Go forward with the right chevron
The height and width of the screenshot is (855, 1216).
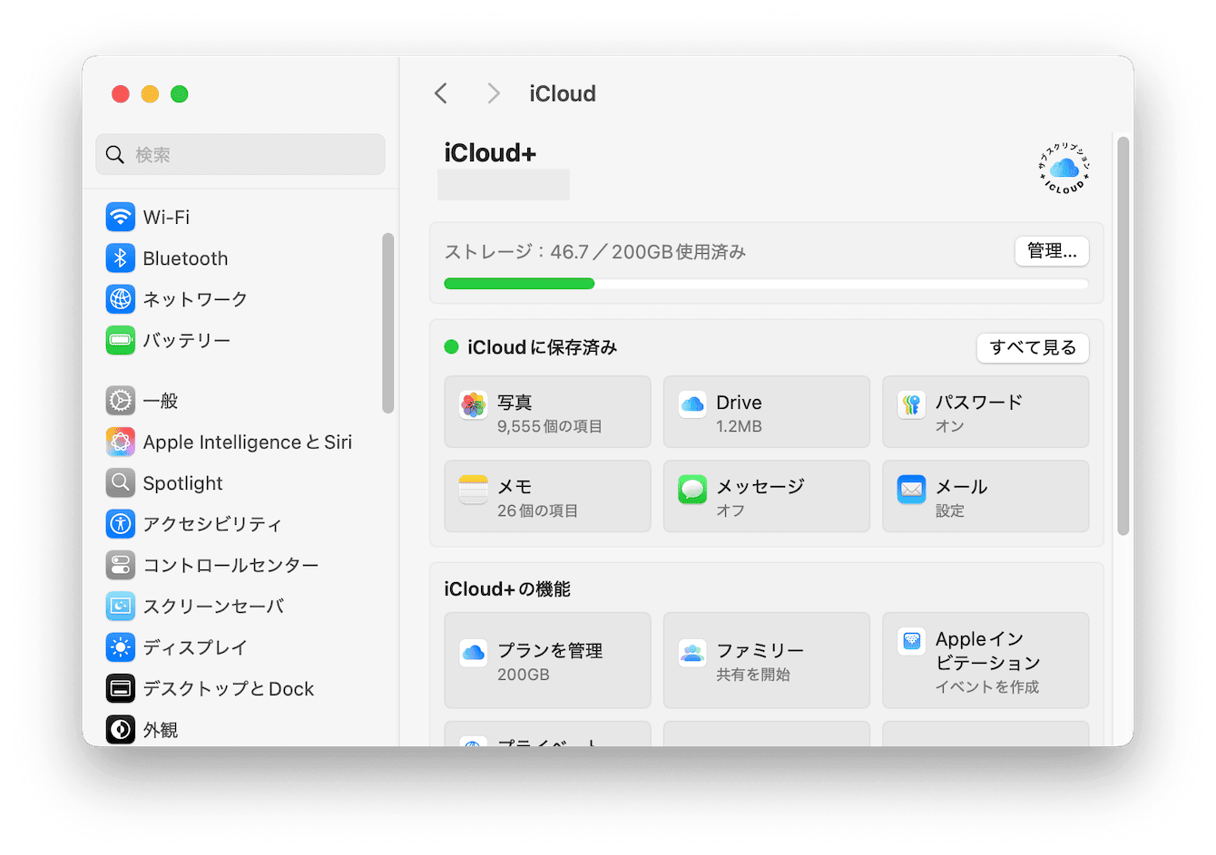tap(493, 93)
